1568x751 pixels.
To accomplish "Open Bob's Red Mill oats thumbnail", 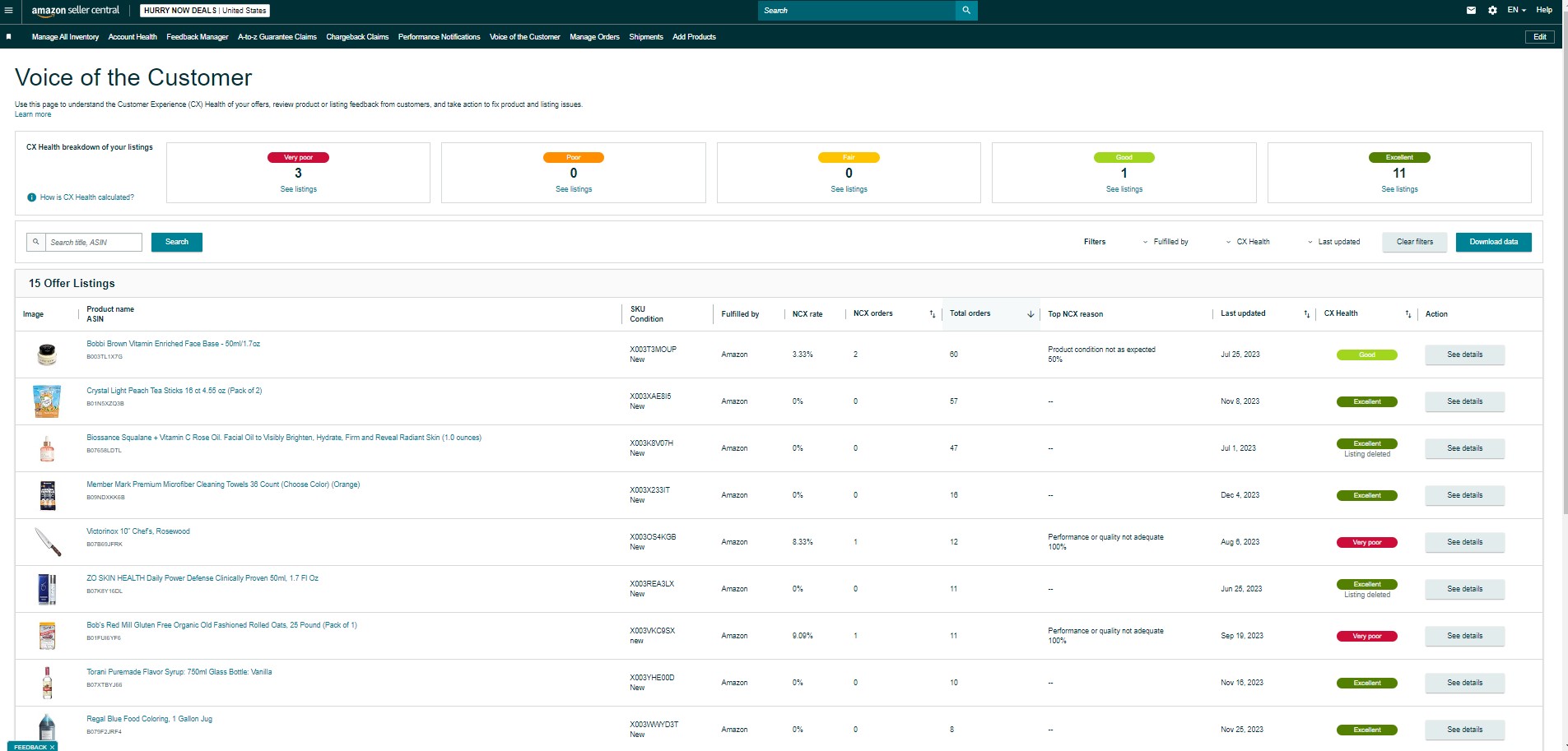I will click(48, 636).
